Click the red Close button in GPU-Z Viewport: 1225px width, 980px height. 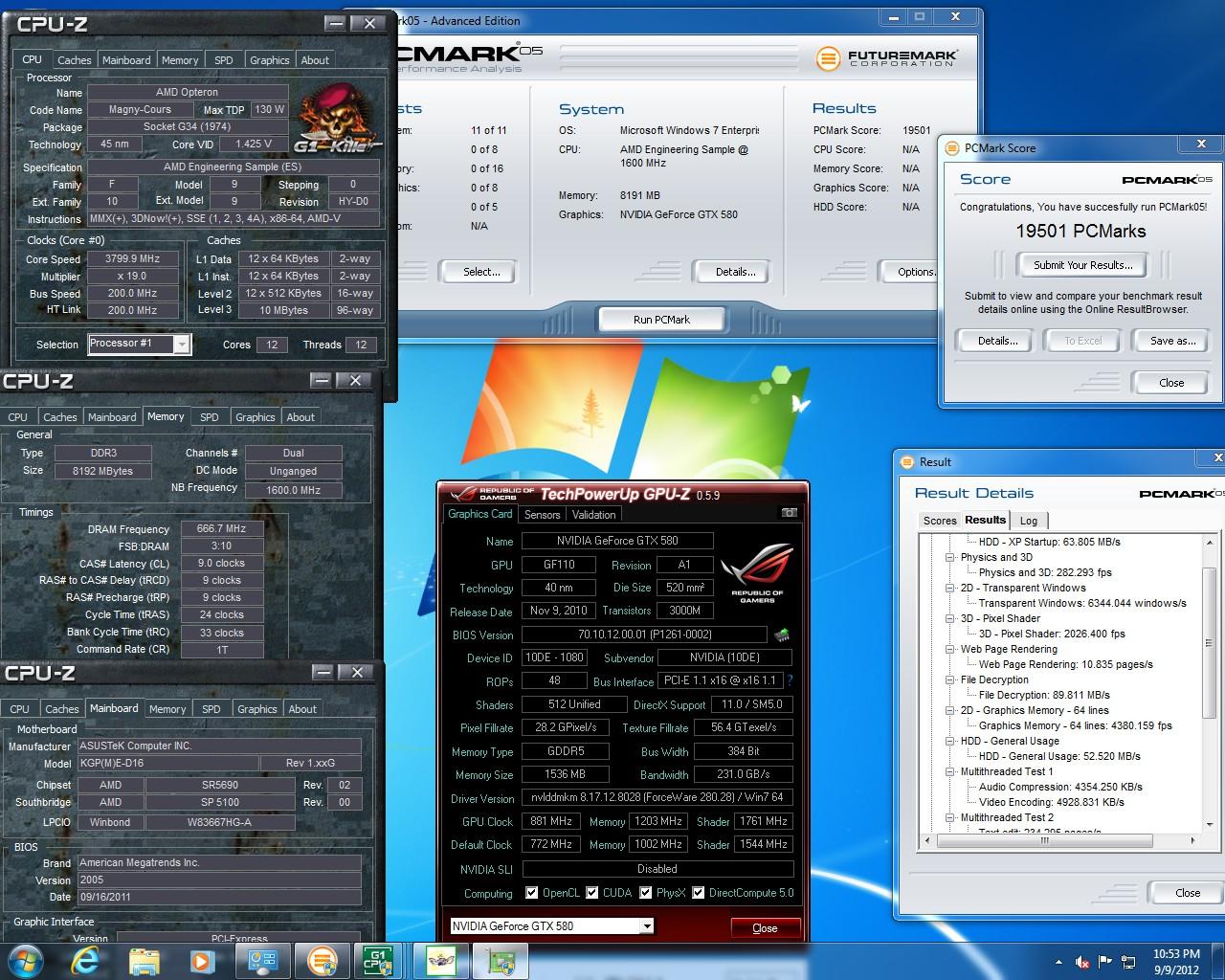(765, 927)
